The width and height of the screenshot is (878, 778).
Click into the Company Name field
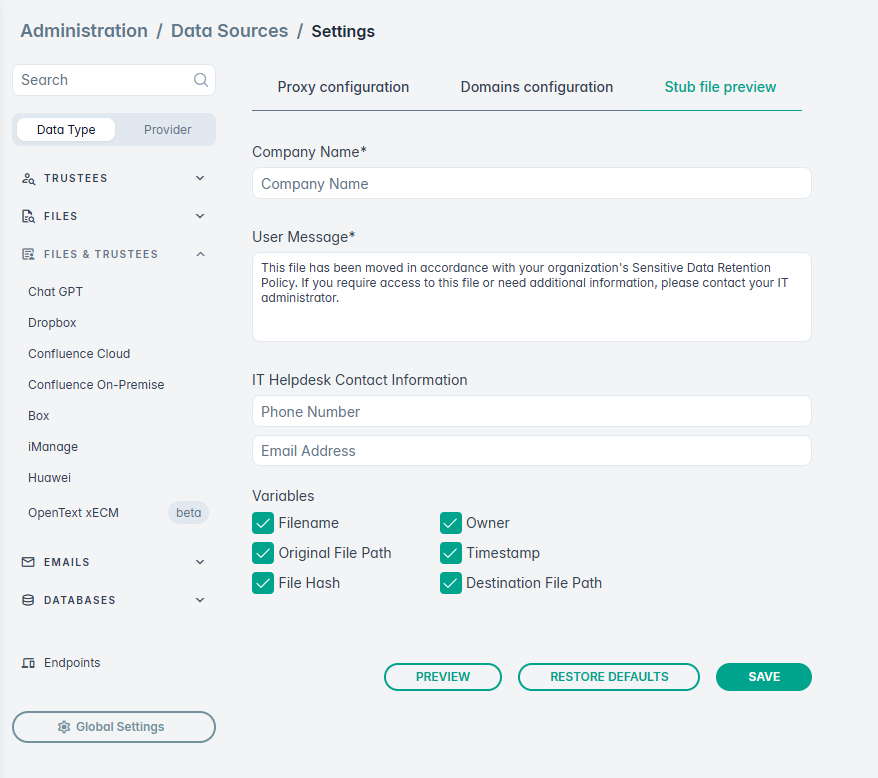[531, 184]
